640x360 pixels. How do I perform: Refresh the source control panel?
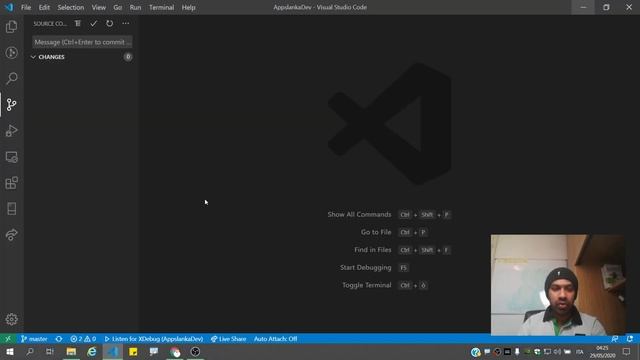click(x=109, y=23)
